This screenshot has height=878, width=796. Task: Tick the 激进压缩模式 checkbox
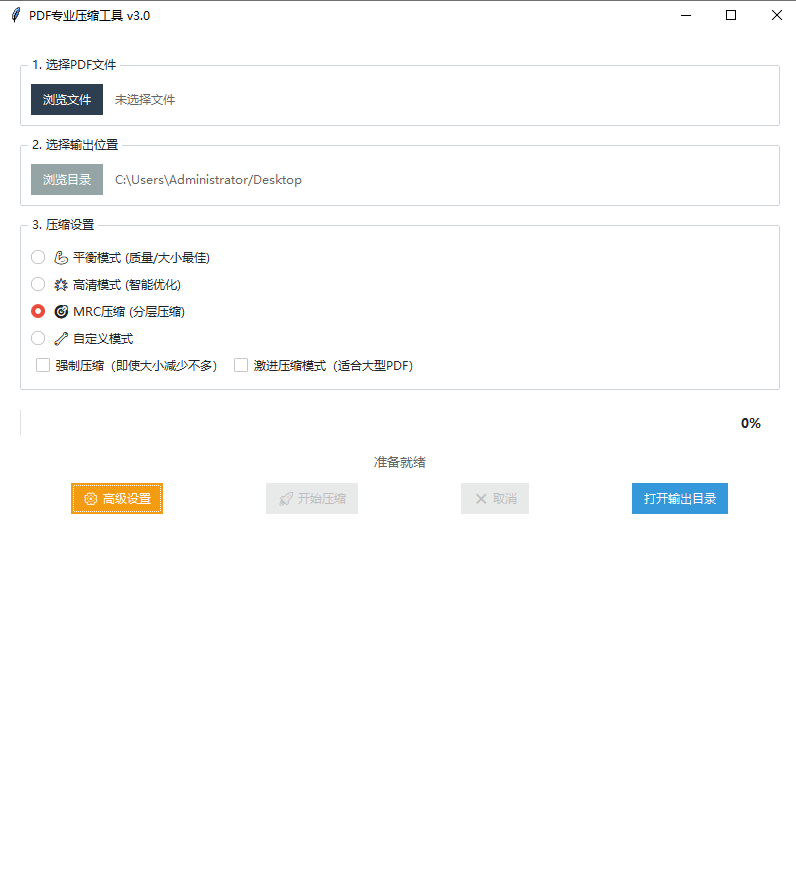pyautogui.click(x=241, y=365)
